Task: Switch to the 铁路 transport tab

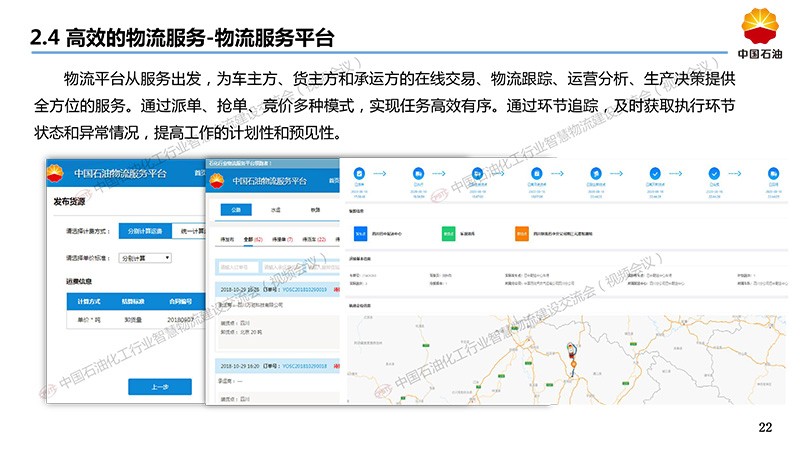Action: (315, 210)
